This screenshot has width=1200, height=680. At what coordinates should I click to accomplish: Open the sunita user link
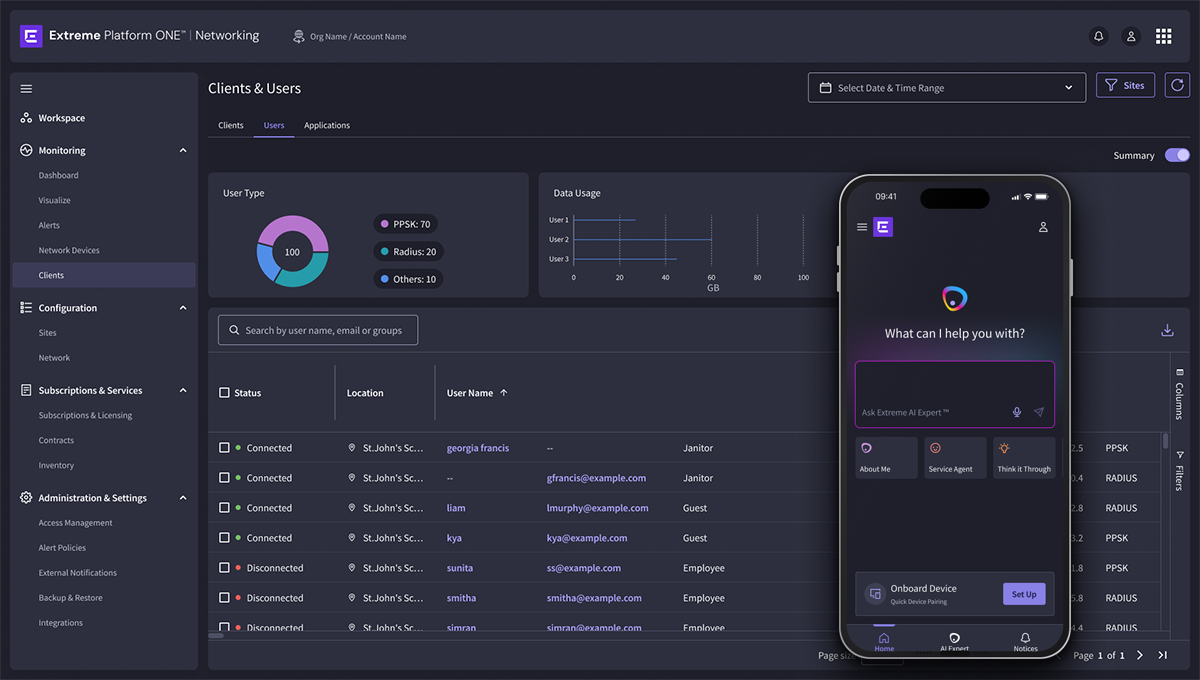(460, 568)
